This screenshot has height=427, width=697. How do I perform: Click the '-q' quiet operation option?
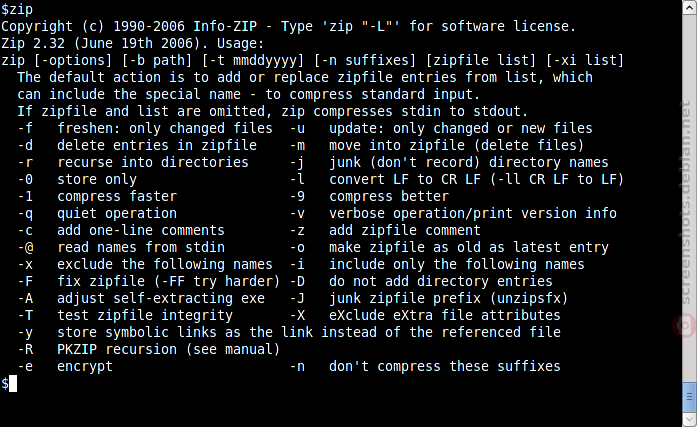coord(97,213)
